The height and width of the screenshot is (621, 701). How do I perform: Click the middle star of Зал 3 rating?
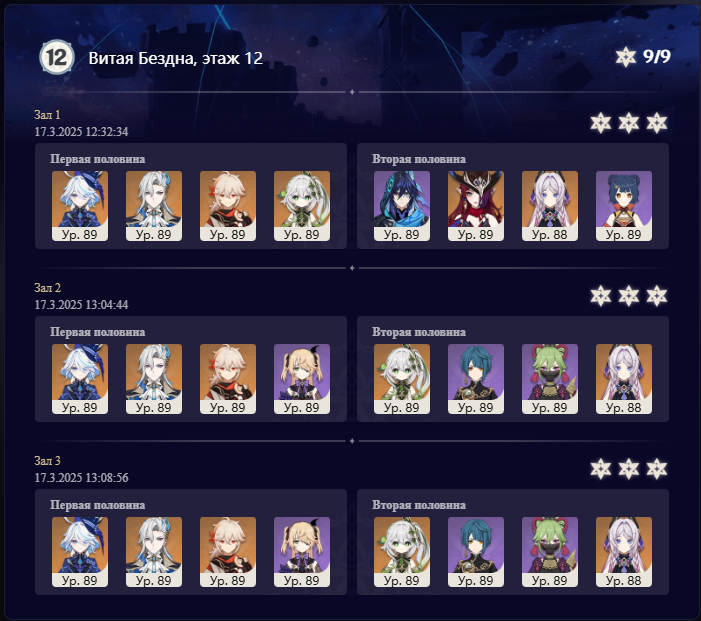629,469
